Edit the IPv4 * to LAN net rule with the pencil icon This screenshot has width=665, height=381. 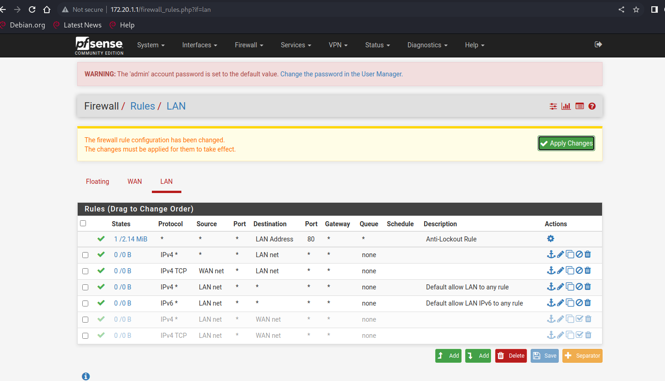click(x=560, y=254)
